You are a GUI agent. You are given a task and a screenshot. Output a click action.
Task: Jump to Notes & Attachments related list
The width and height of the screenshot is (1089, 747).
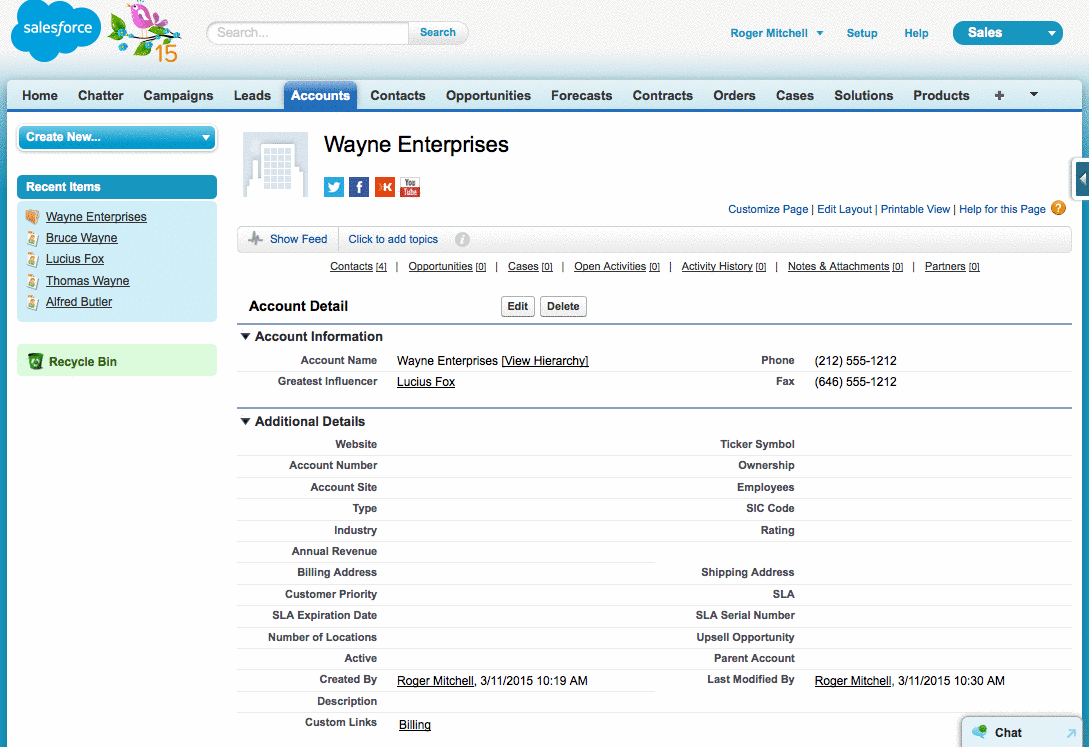[845, 267]
